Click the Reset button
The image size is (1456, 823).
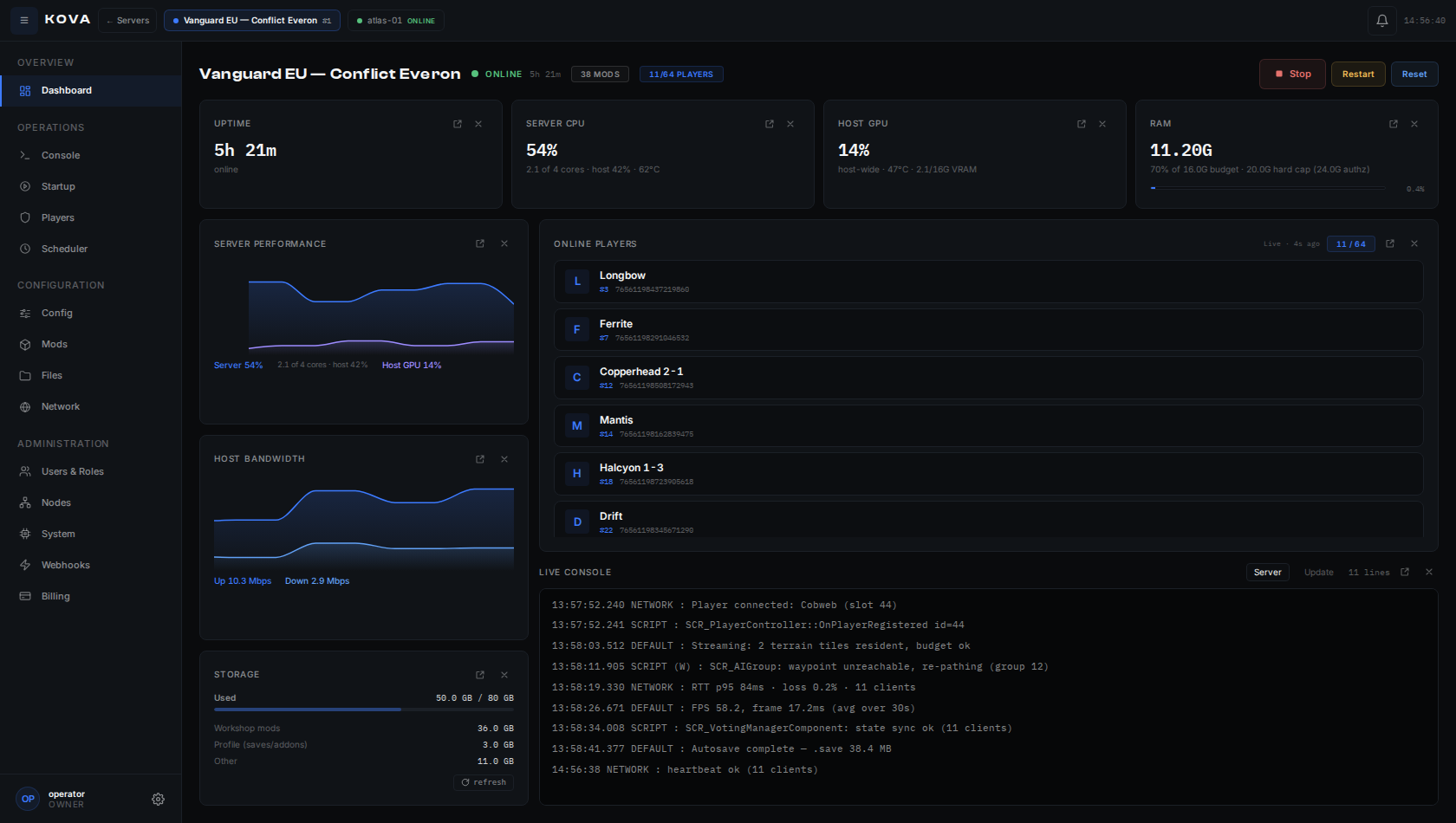point(1414,74)
